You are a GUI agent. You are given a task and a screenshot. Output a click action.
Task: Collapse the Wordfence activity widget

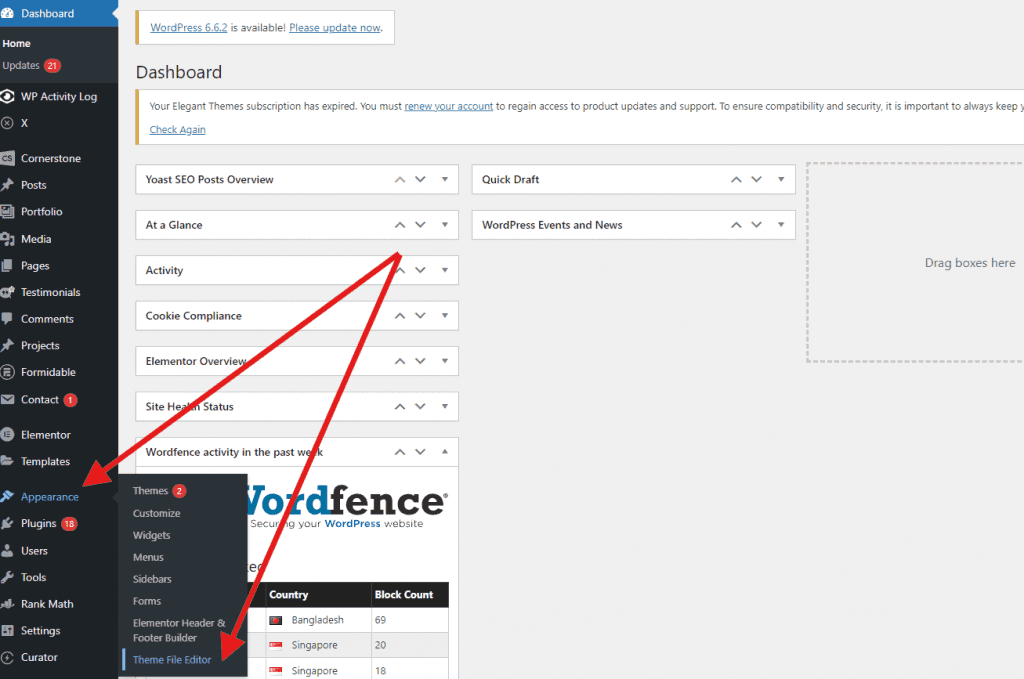[399, 451]
